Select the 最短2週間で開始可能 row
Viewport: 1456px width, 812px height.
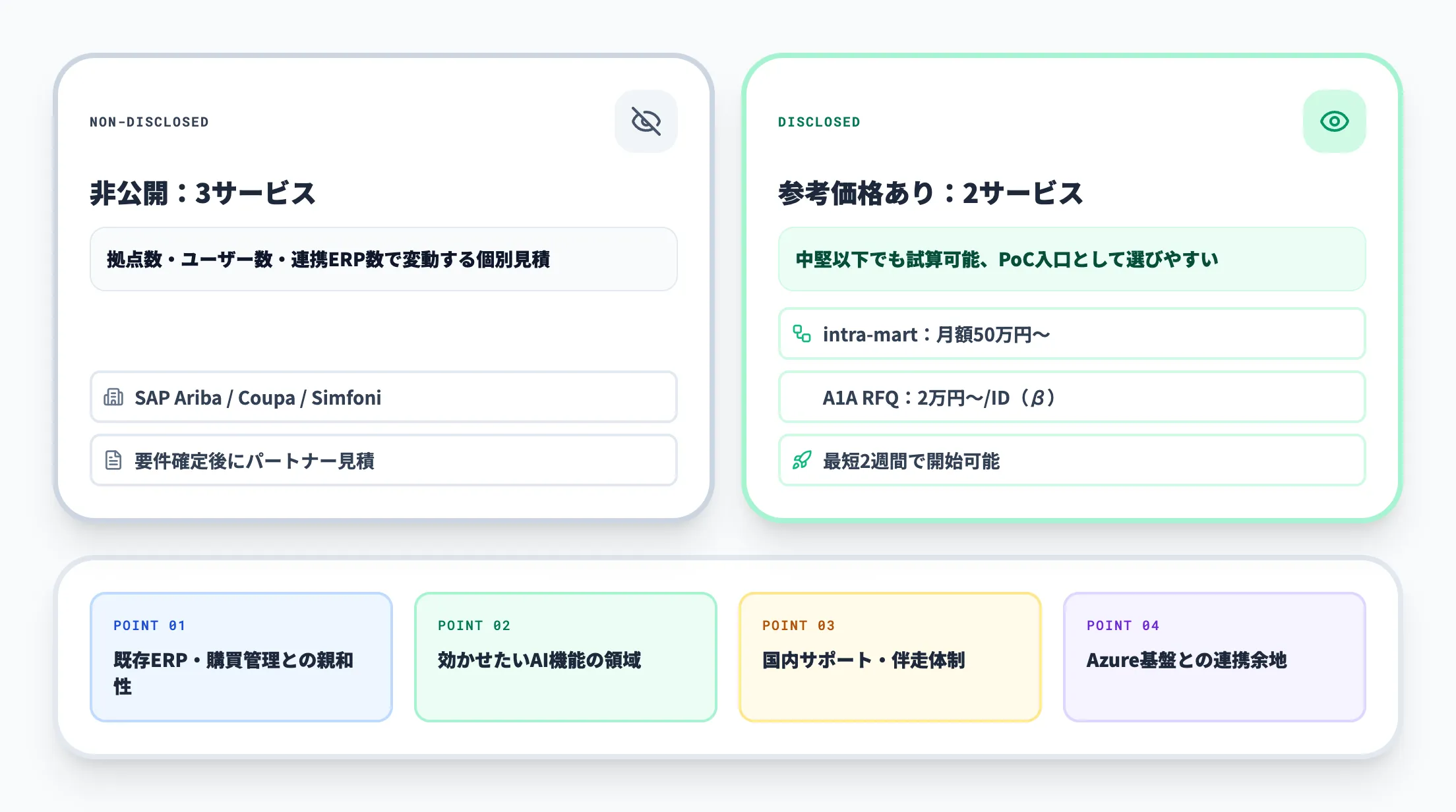pos(1072,460)
